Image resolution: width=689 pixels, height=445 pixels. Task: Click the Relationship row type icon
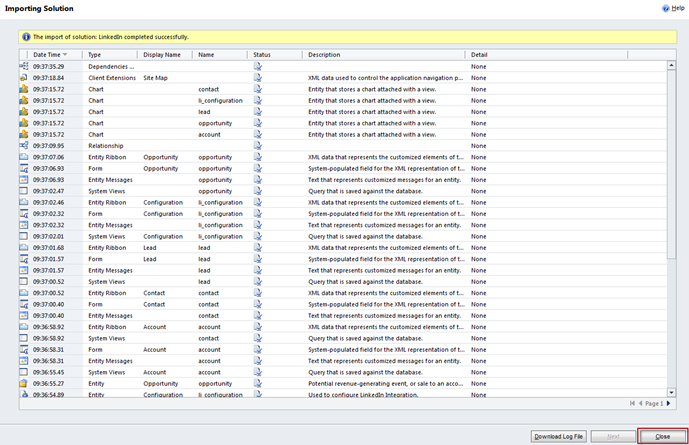24,146
